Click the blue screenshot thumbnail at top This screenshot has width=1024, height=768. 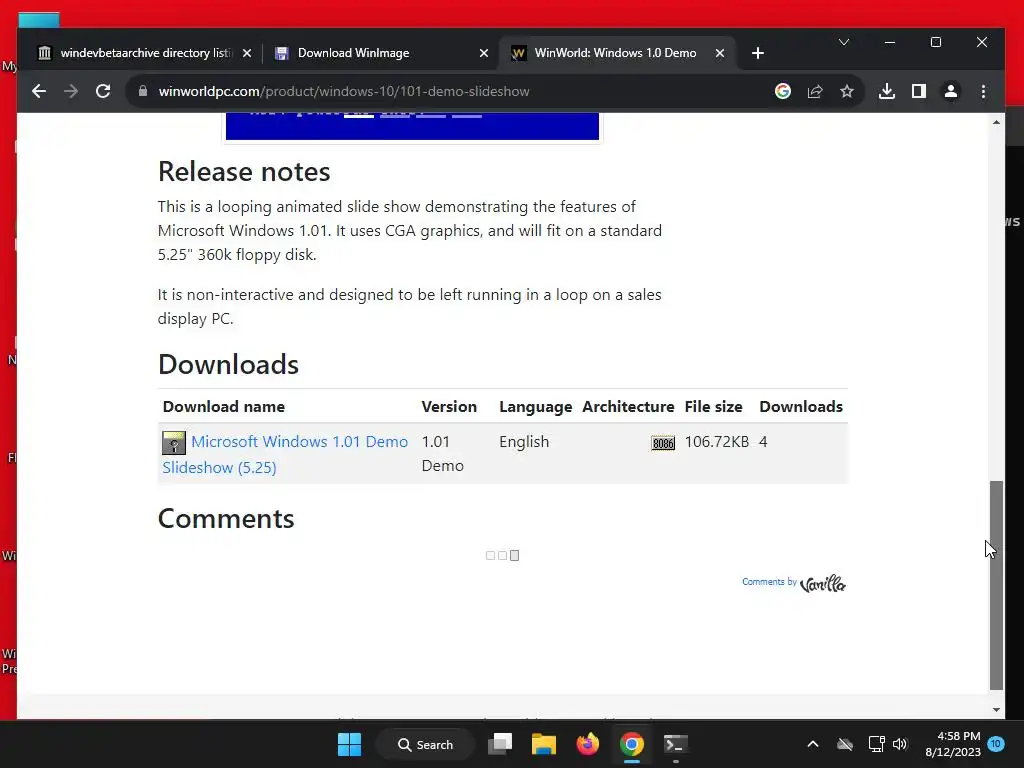coord(412,126)
